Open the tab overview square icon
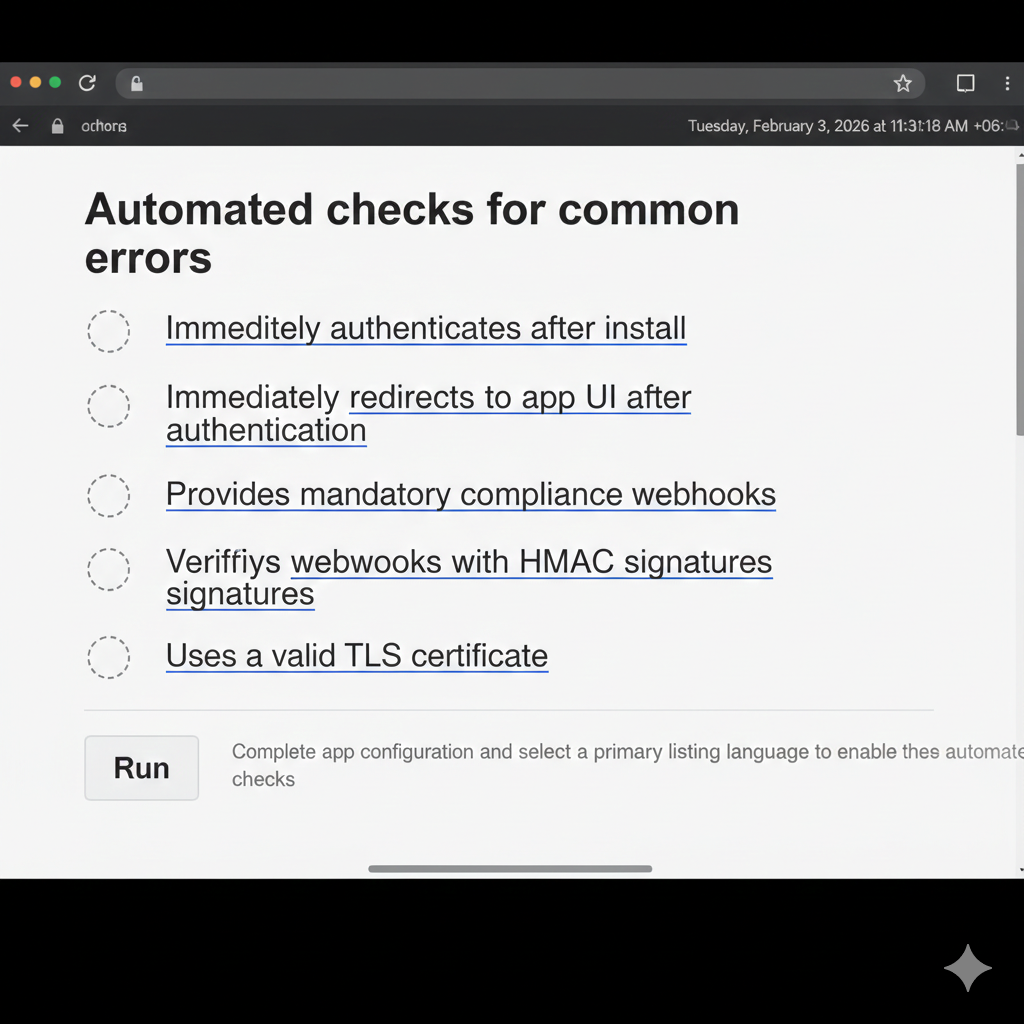1024x1024 pixels. (x=965, y=84)
